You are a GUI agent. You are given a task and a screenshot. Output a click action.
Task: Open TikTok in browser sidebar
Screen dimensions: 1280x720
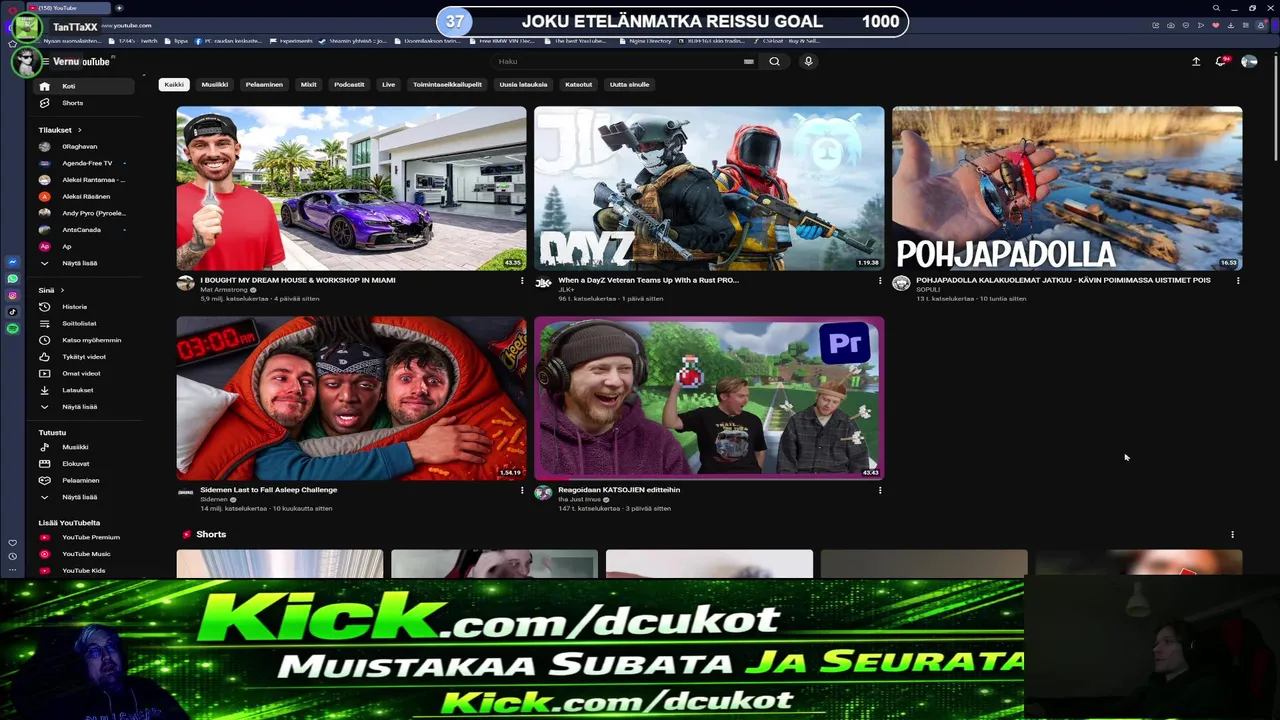[13, 312]
